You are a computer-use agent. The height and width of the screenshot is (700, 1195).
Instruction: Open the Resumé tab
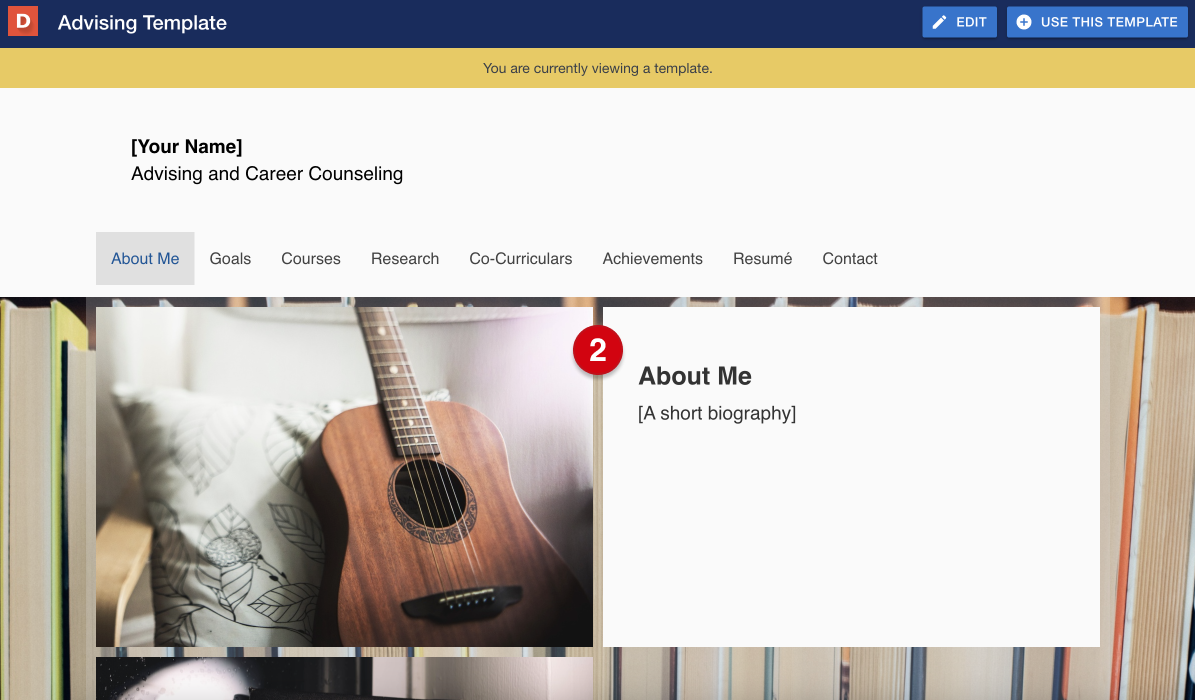(x=762, y=259)
